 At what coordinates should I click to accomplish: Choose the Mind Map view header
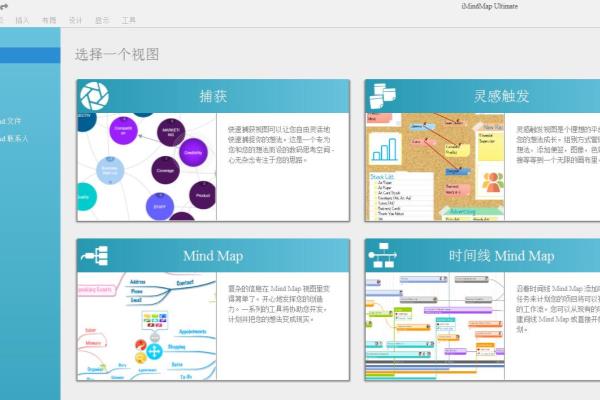[x=213, y=256]
